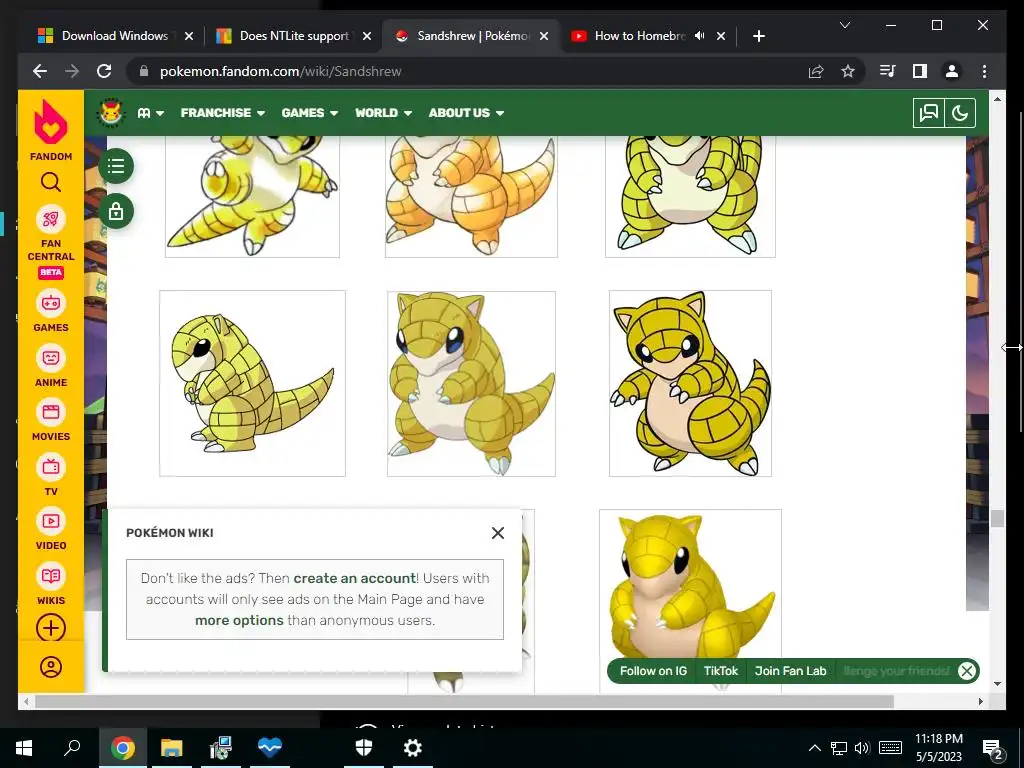Expand the ABOUT US menu
Screen dimensions: 1024x768
[x=466, y=113]
